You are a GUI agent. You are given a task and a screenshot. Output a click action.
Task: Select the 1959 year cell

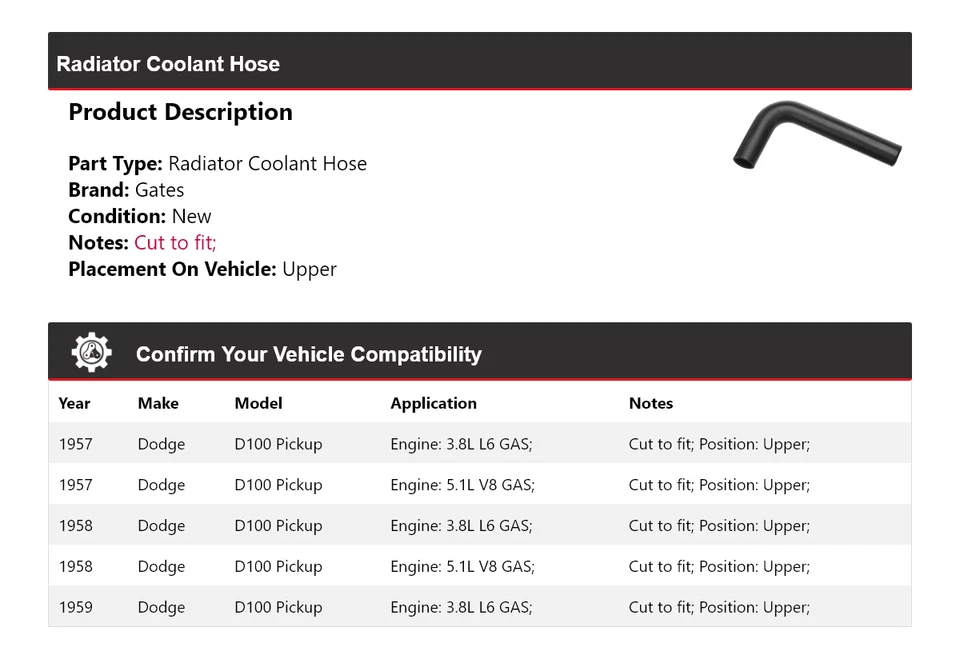(x=75, y=607)
